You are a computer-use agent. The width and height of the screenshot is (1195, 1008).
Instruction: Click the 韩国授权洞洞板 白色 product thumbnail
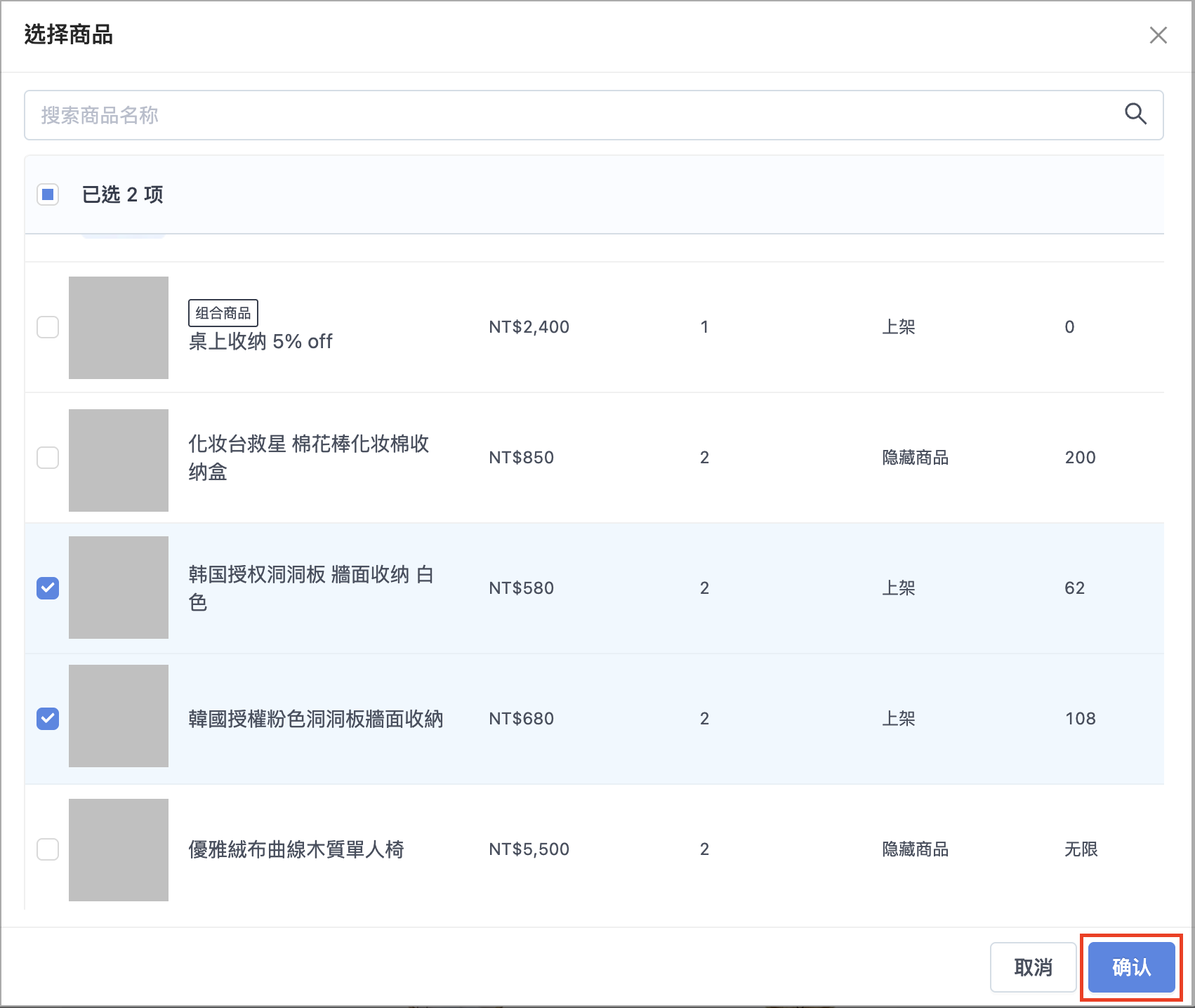pyautogui.click(x=119, y=588)
